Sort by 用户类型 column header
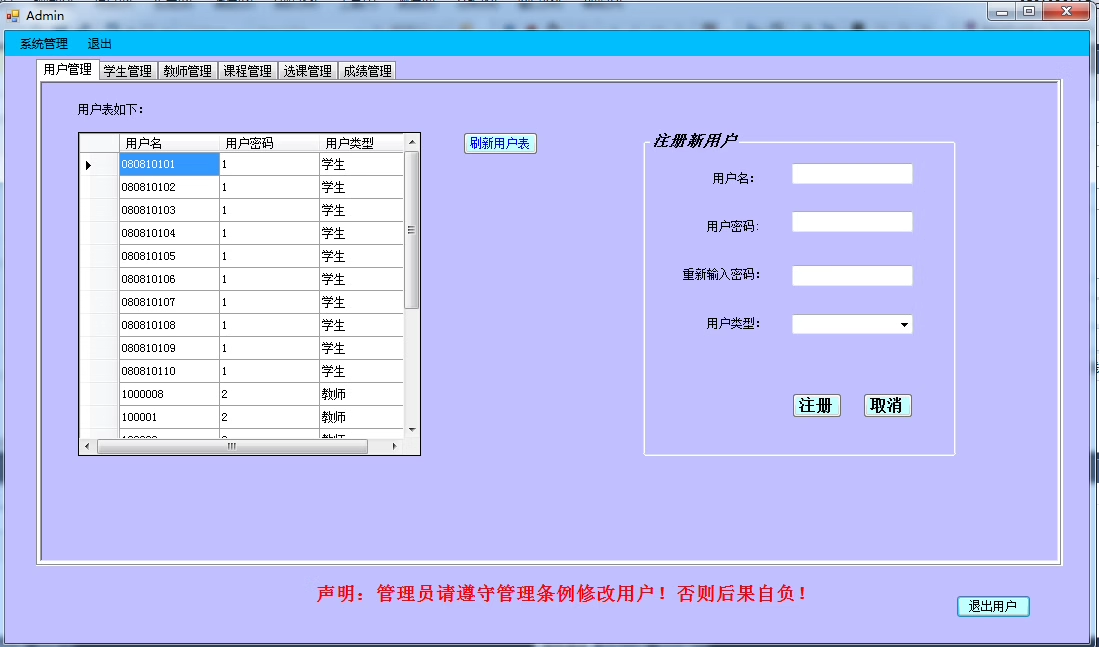 coord(362,143)
